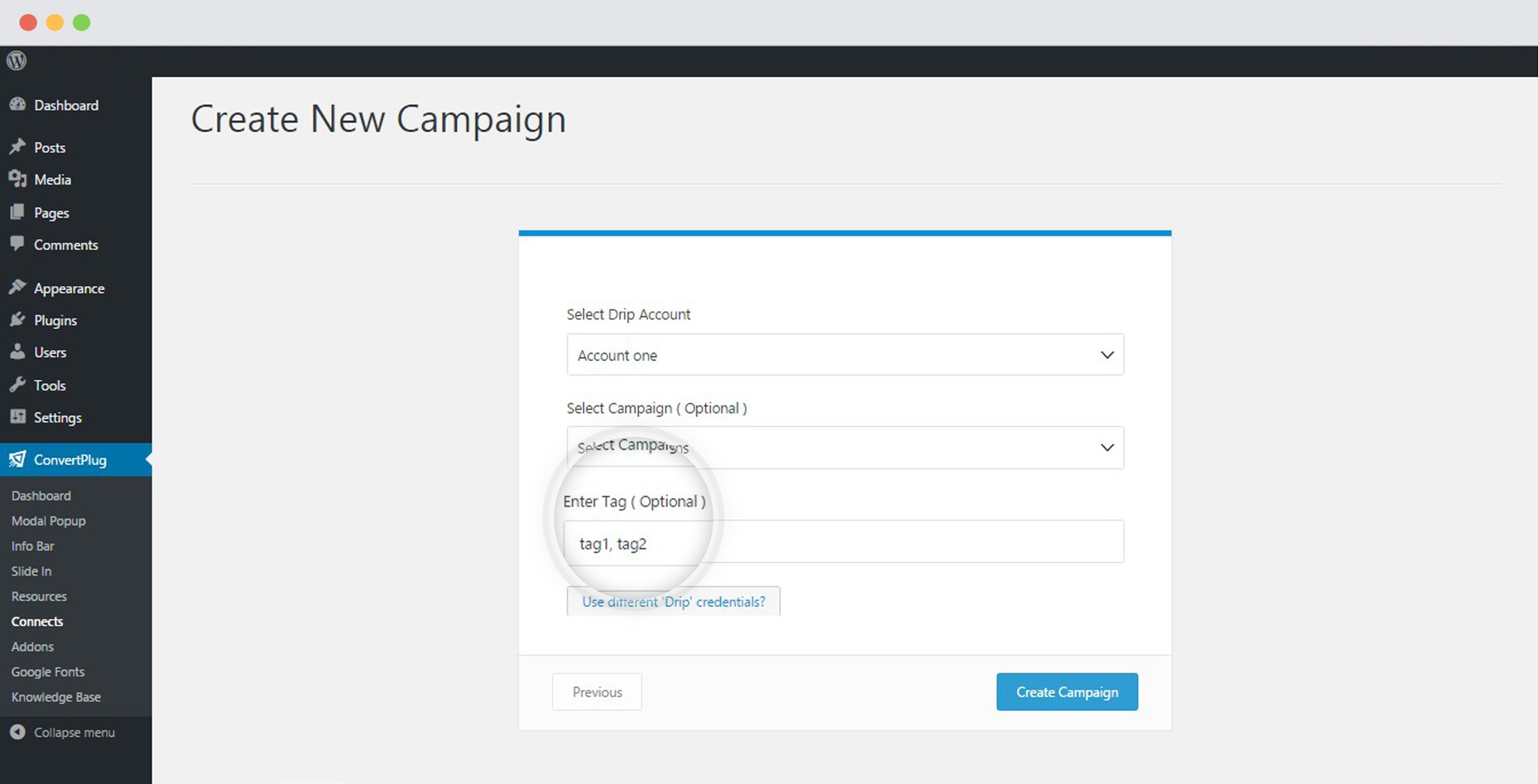This screenshot has height=784, width=1538.
Task: Expand the Select Campaign dropdown
Action: point(845,448)
